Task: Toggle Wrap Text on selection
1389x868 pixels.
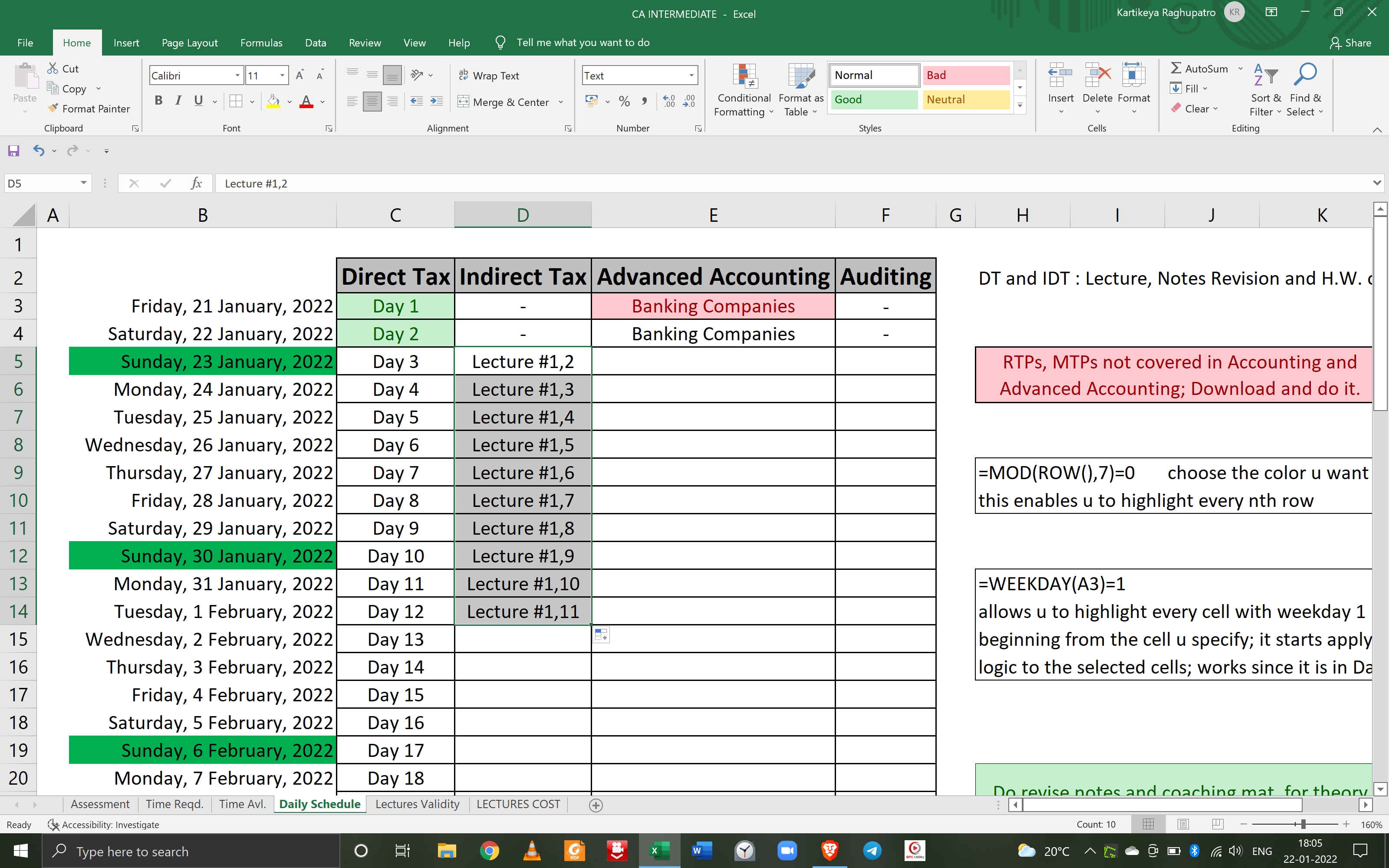Action: point(489,75)
